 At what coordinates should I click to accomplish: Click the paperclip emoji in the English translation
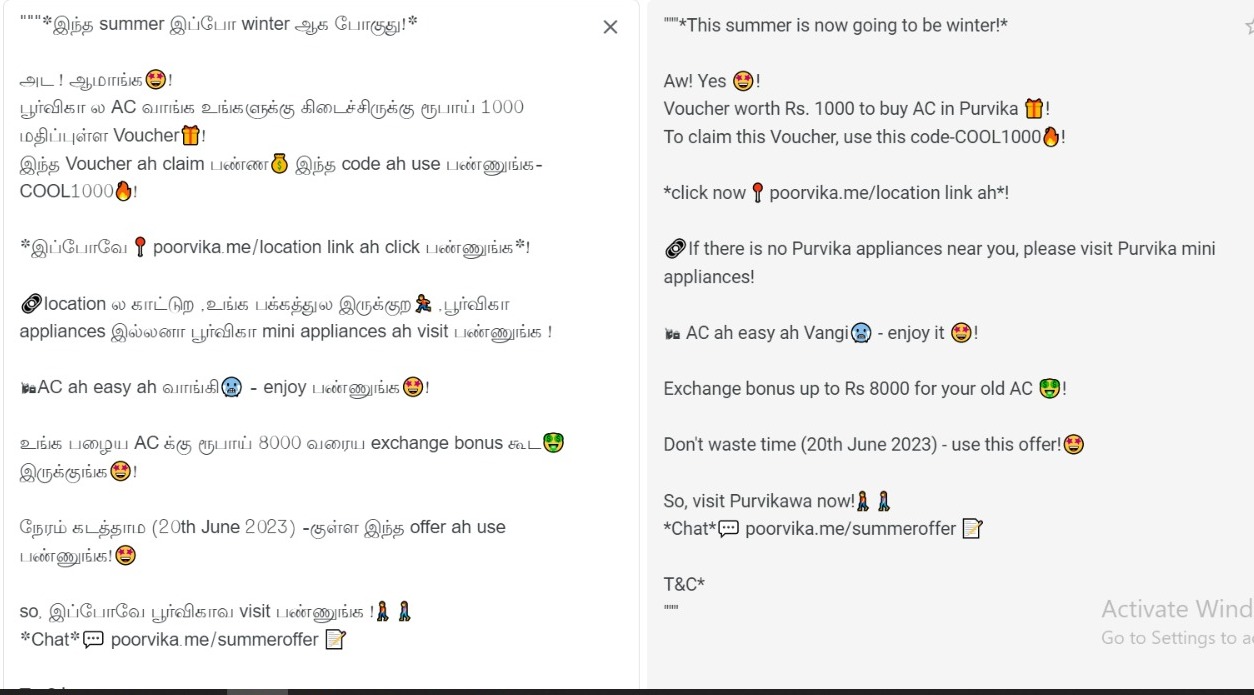point(675,249)
